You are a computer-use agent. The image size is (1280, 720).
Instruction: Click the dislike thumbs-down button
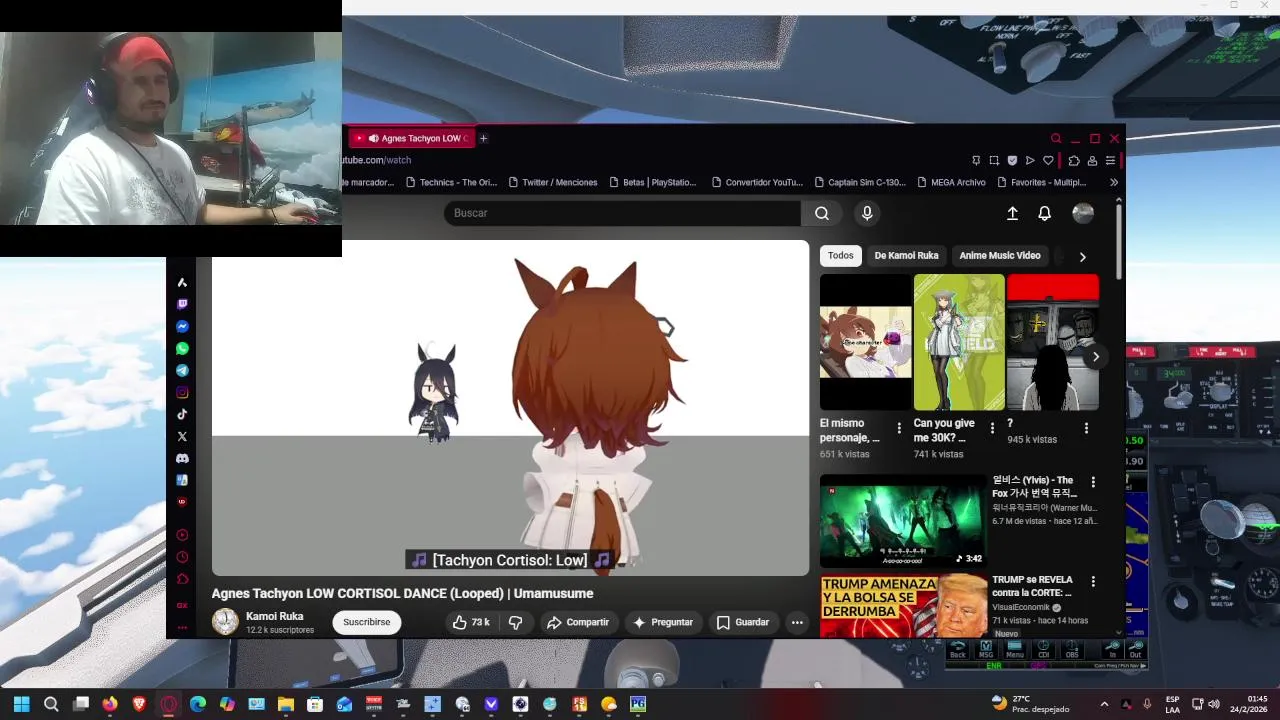click(515, 622)
